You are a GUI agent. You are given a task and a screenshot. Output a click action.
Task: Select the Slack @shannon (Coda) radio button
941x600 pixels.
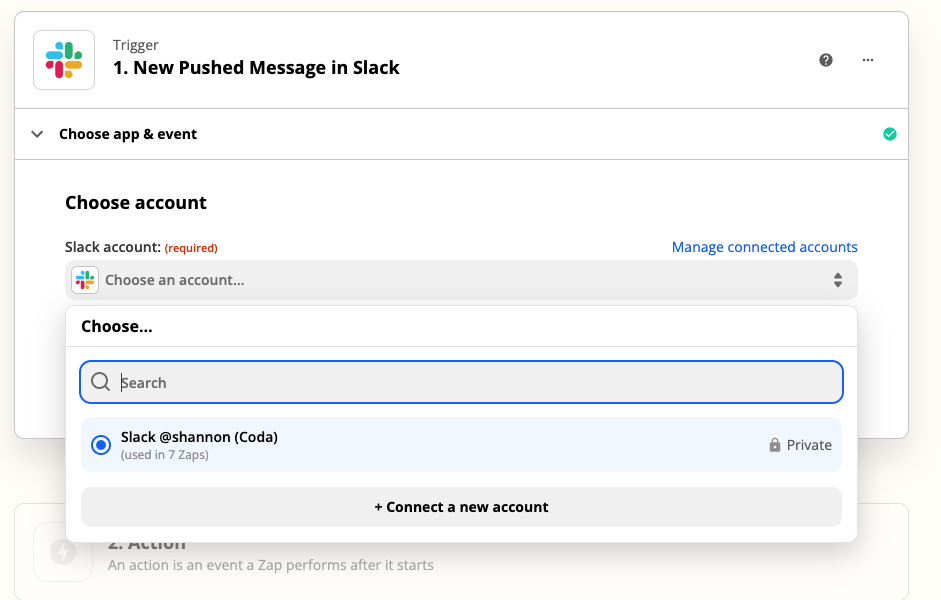(101, 445)
